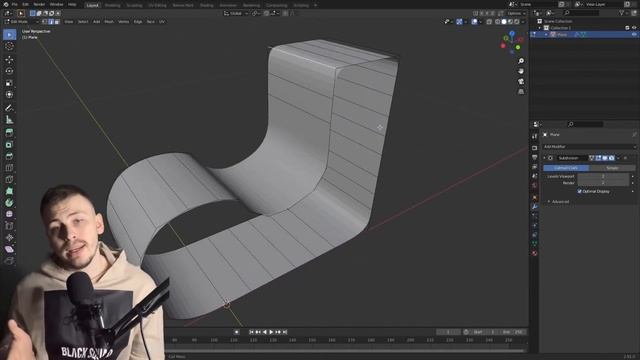Select the Rotate tool

tap(9, 71)
